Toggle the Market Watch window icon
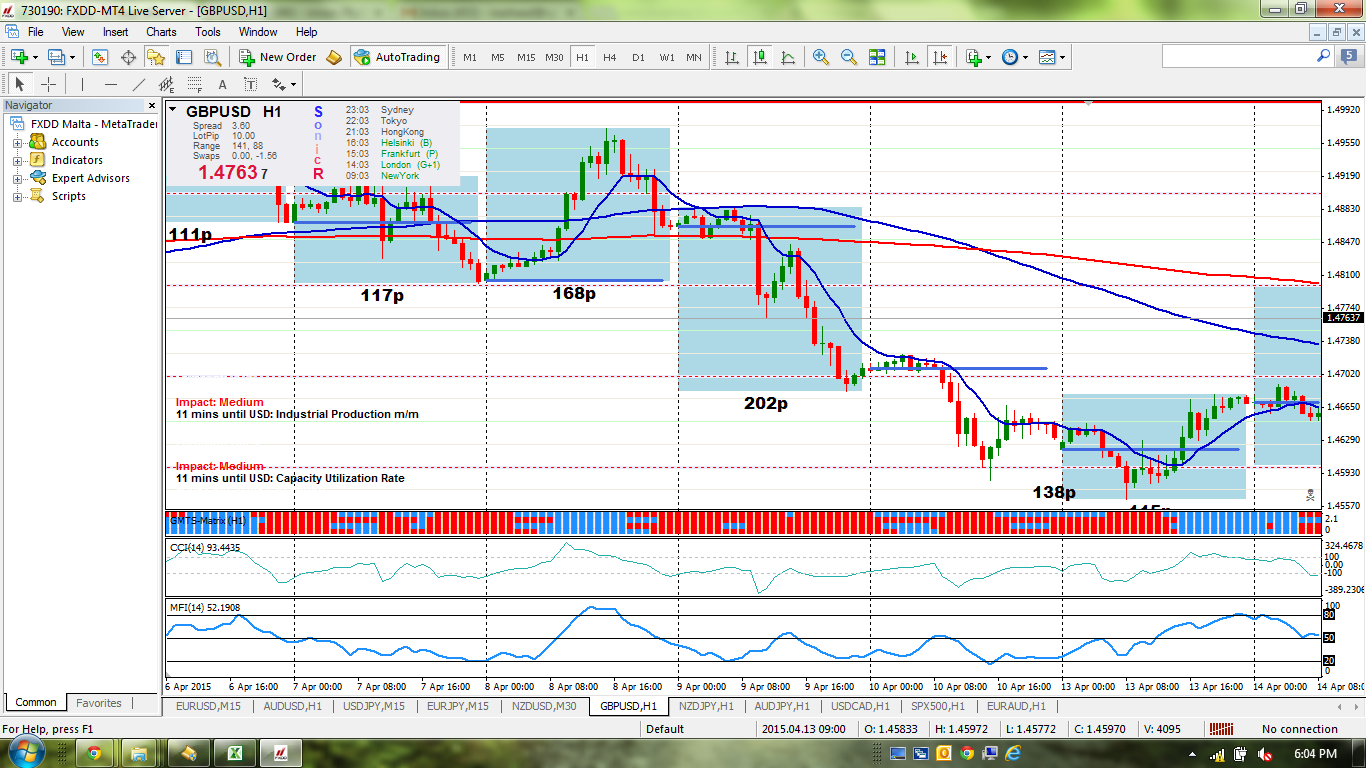 point(100,57)
